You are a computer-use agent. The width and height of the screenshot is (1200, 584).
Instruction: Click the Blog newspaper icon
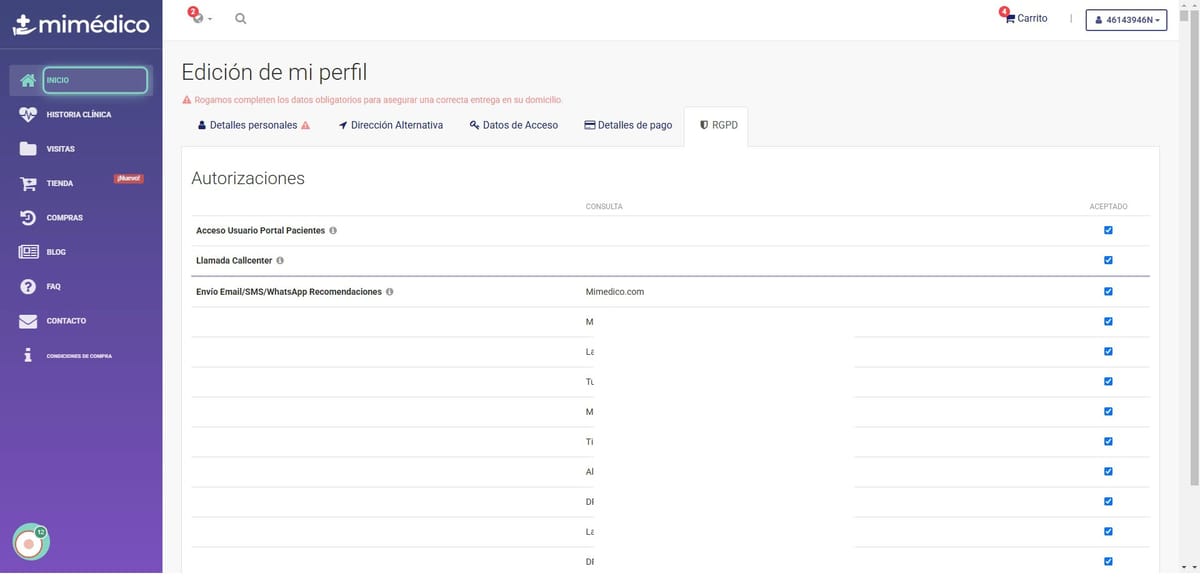(28, 252)
